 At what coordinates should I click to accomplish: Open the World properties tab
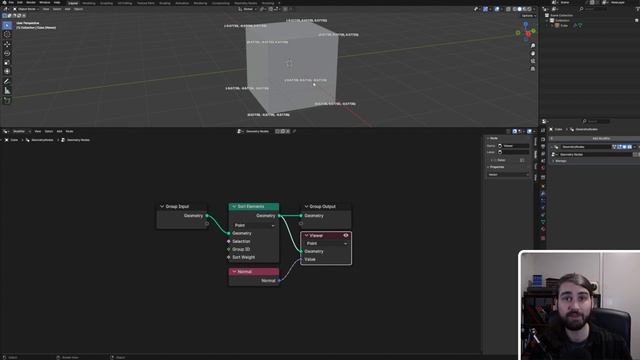coord(543,168)
